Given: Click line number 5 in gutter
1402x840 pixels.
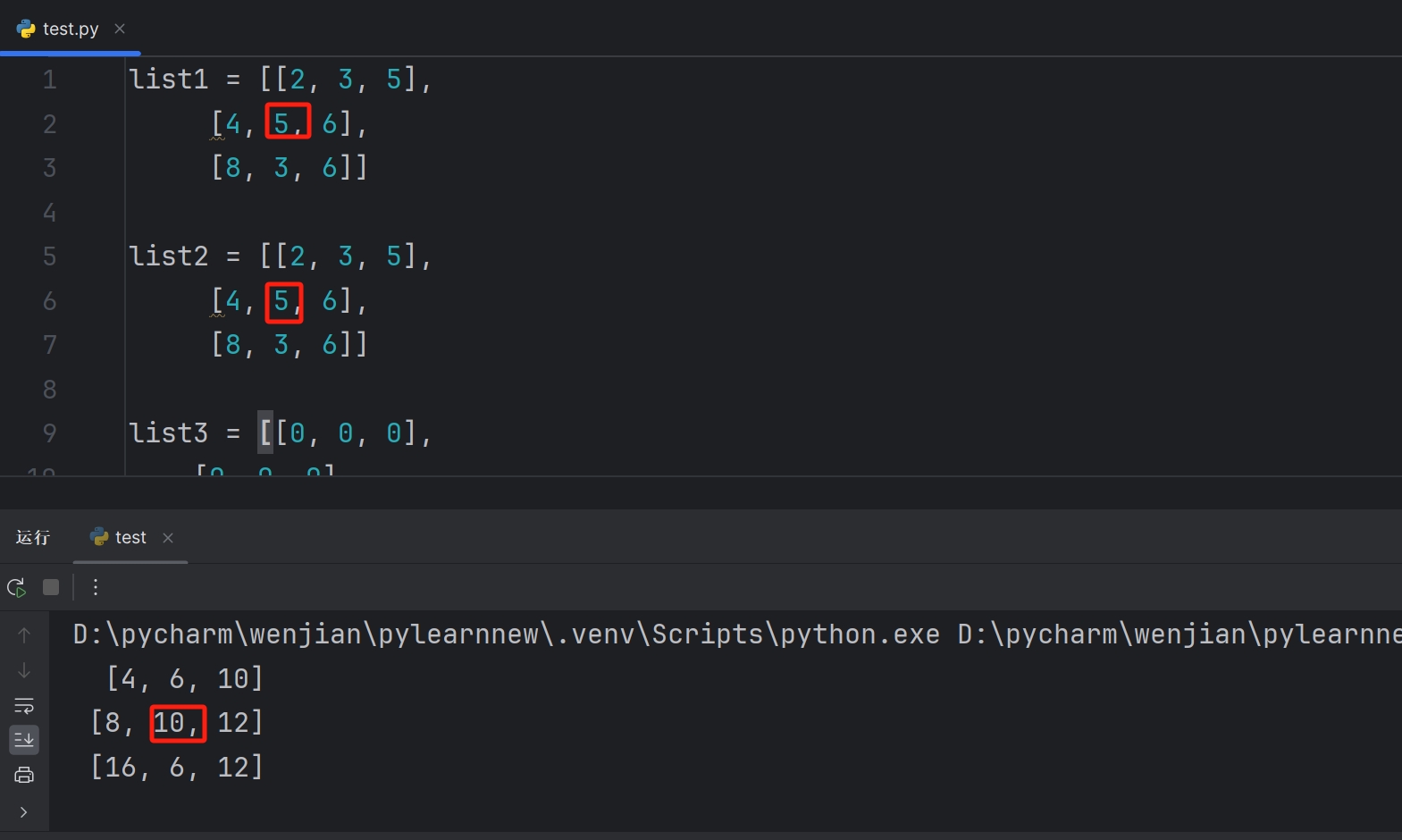Looking at the screenshot, I should pos(50,256).
